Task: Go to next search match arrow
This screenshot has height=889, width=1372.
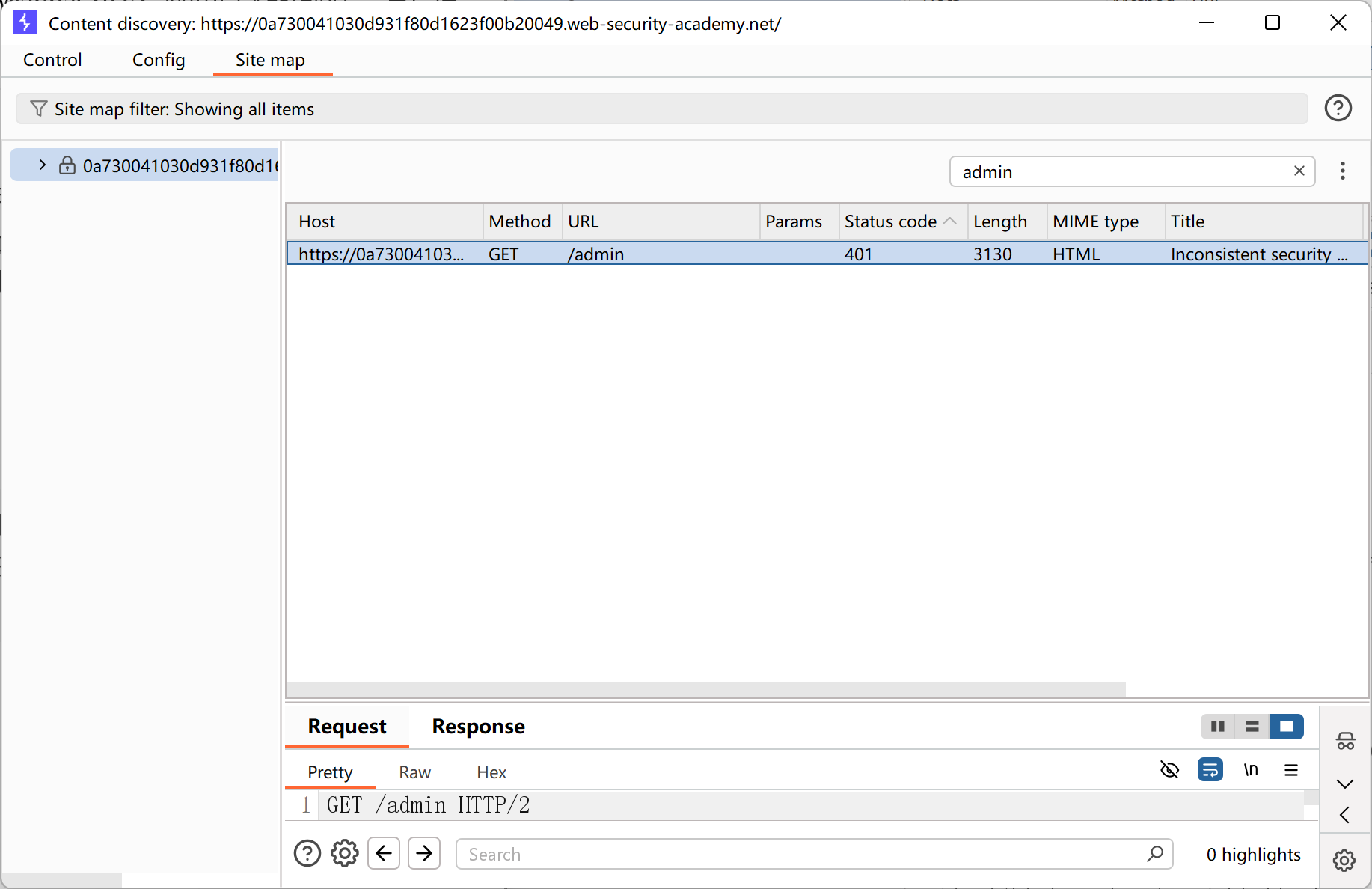Action: [x=424, y=853]
